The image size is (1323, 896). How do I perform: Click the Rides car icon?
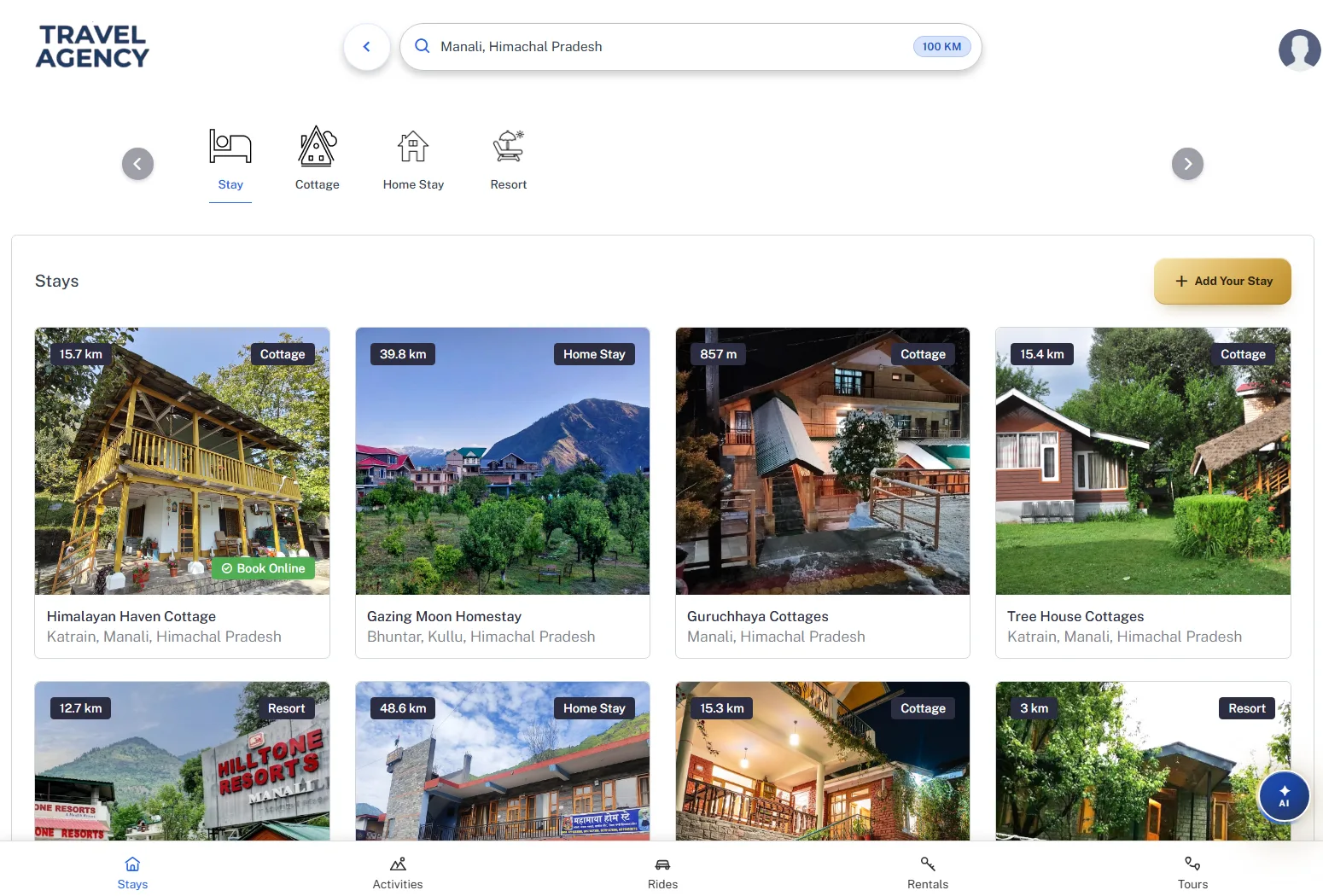pyautogui.click(x=662, y=864)
